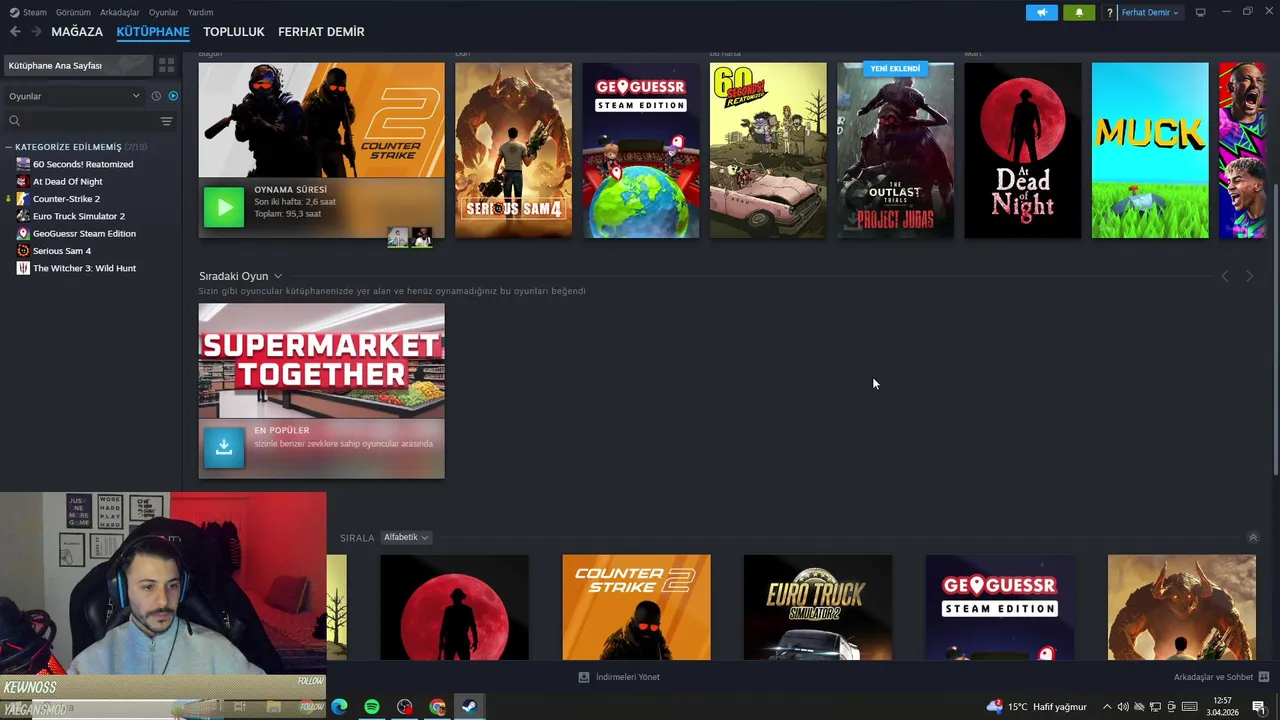Select the KÜTÜPHANE tab
This screenshot has height=720, width=1280.
click(x=153, y=32)
